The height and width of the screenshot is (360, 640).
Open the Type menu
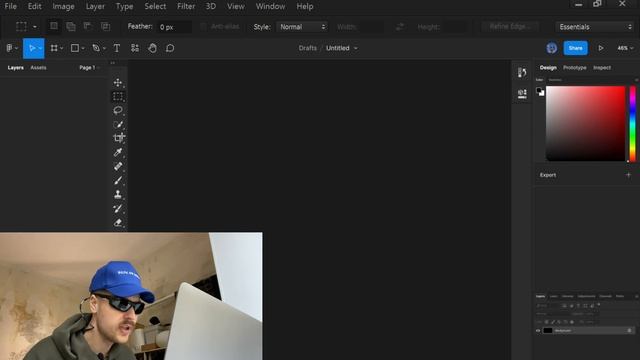click(124, 7)
